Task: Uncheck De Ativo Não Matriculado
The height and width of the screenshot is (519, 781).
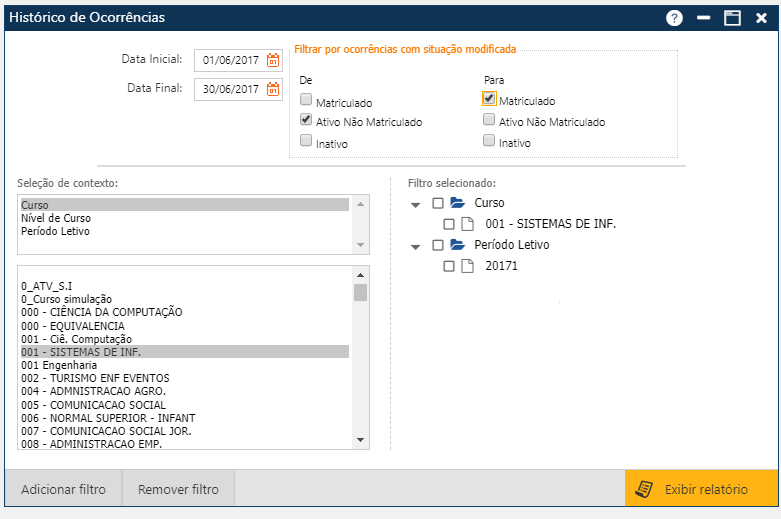Action: [x=307, y=120]
